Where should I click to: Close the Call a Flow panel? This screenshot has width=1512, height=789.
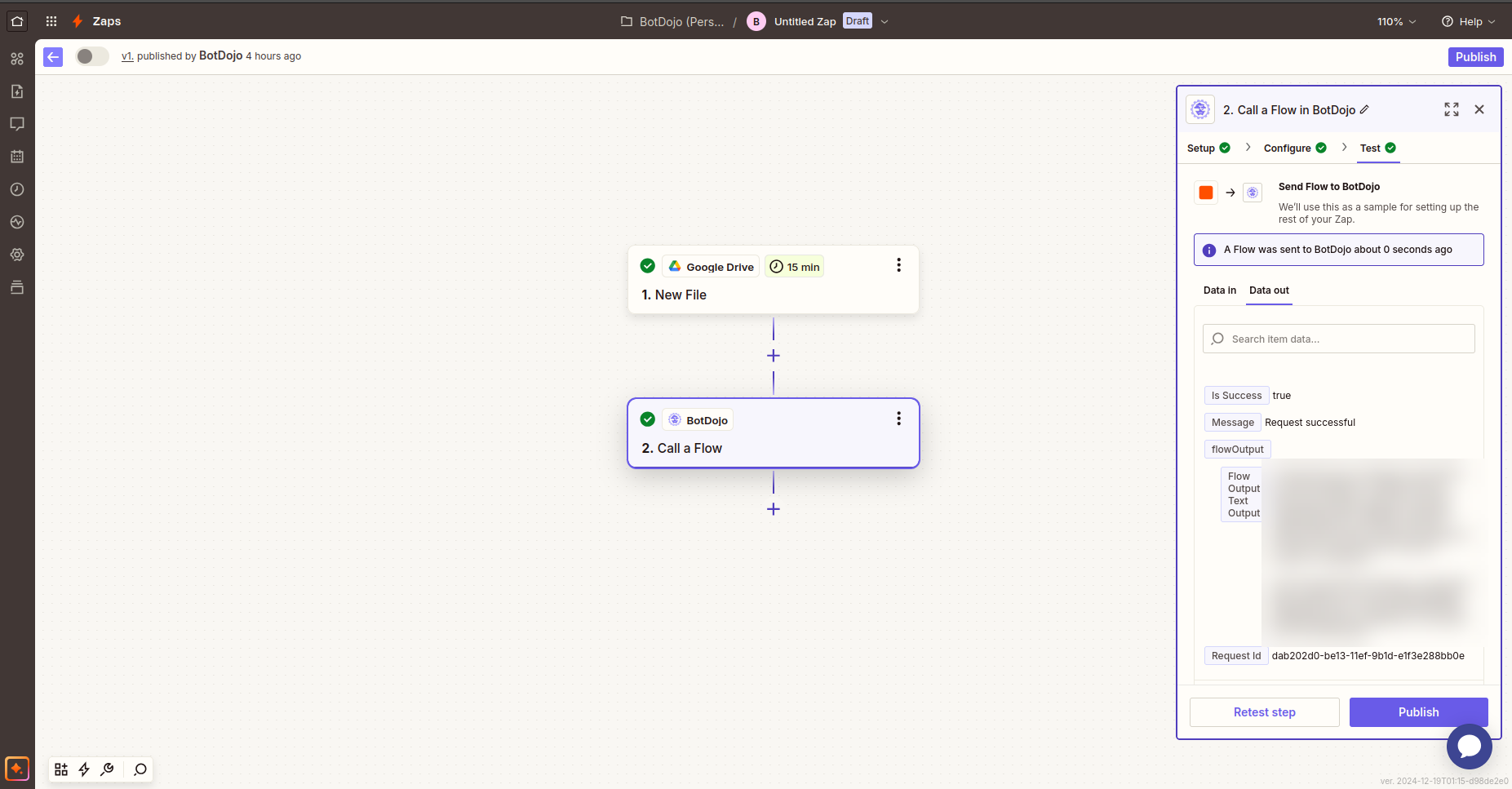click(1479, 109)
